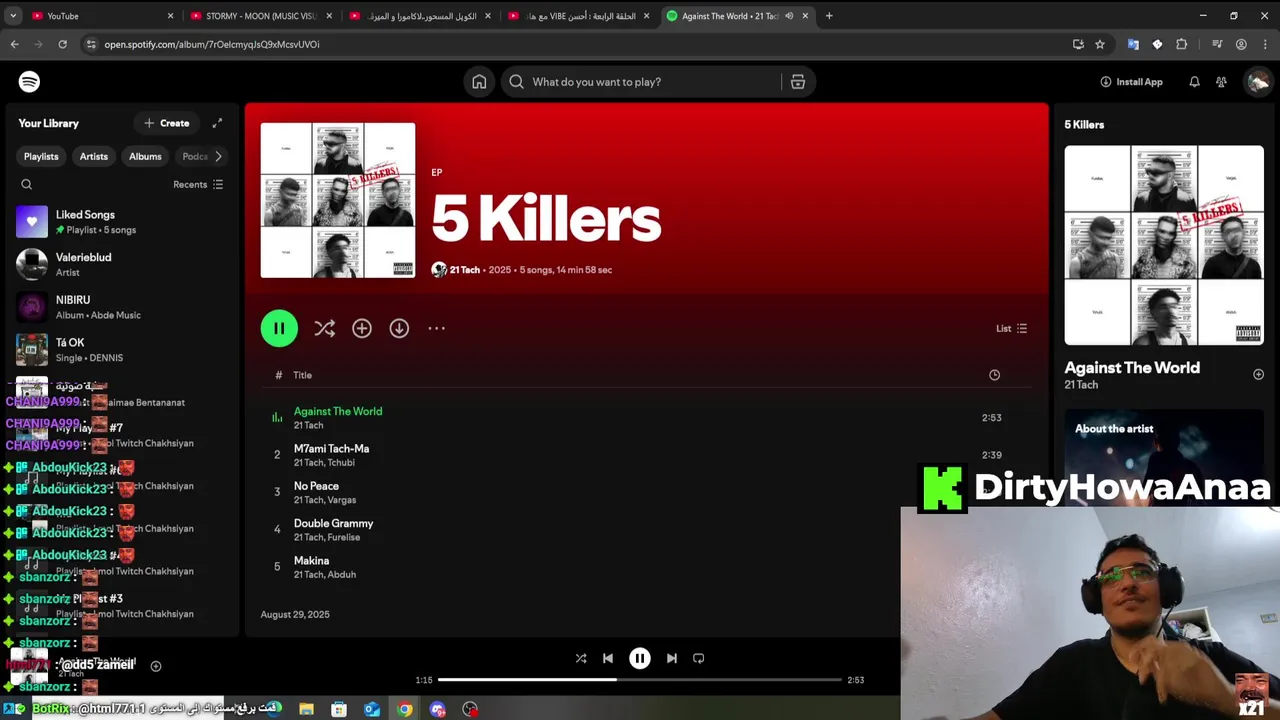The width and height of the screenshot is (1280, 720).
Task: Open the profile avatar menu
Action: click(x=1257, y=82)
